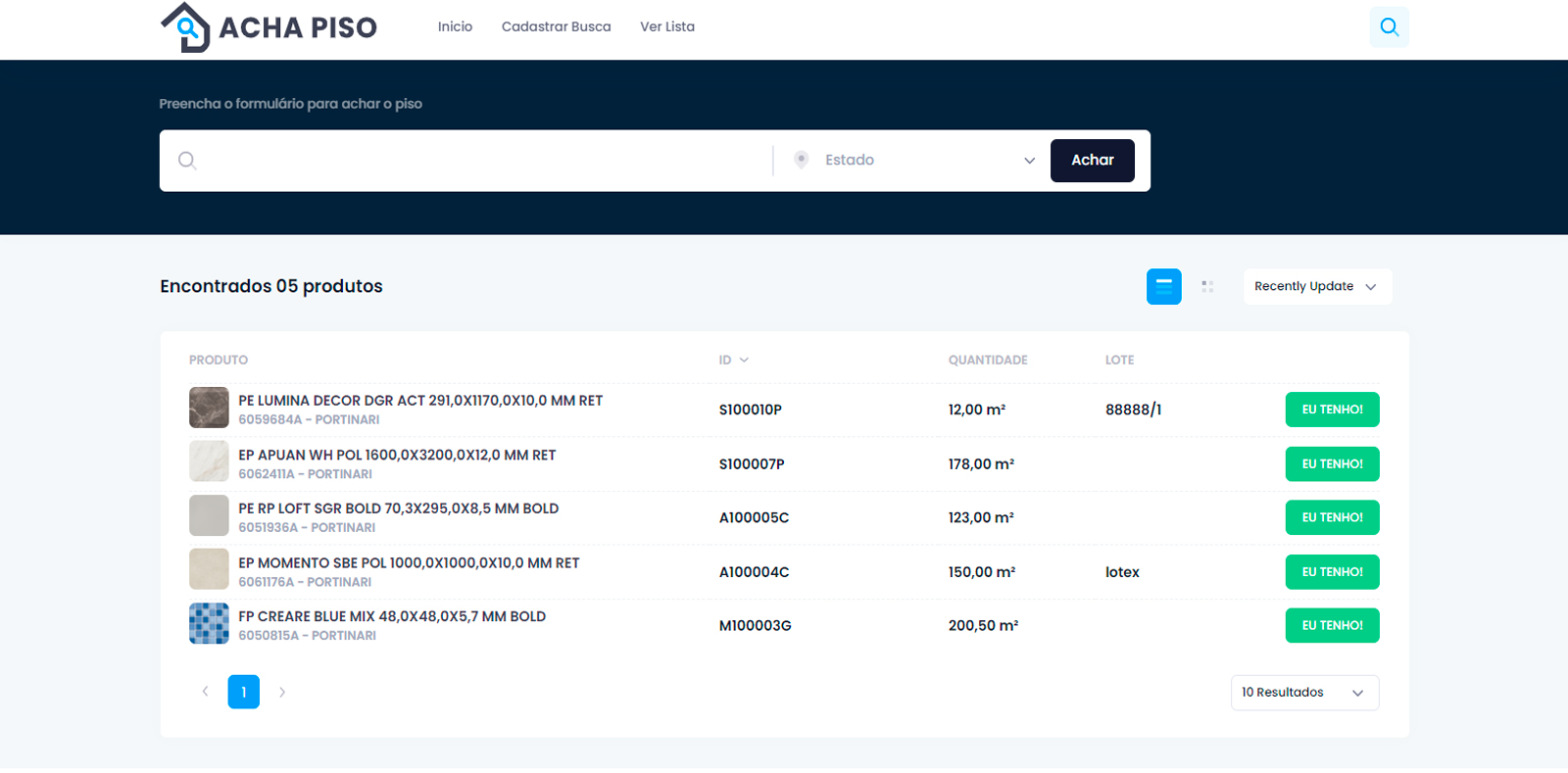Open EP APUAN WH white marble thumbnail
The height and width of the screenshot is (773, 1568).
[x=209, y=461]
